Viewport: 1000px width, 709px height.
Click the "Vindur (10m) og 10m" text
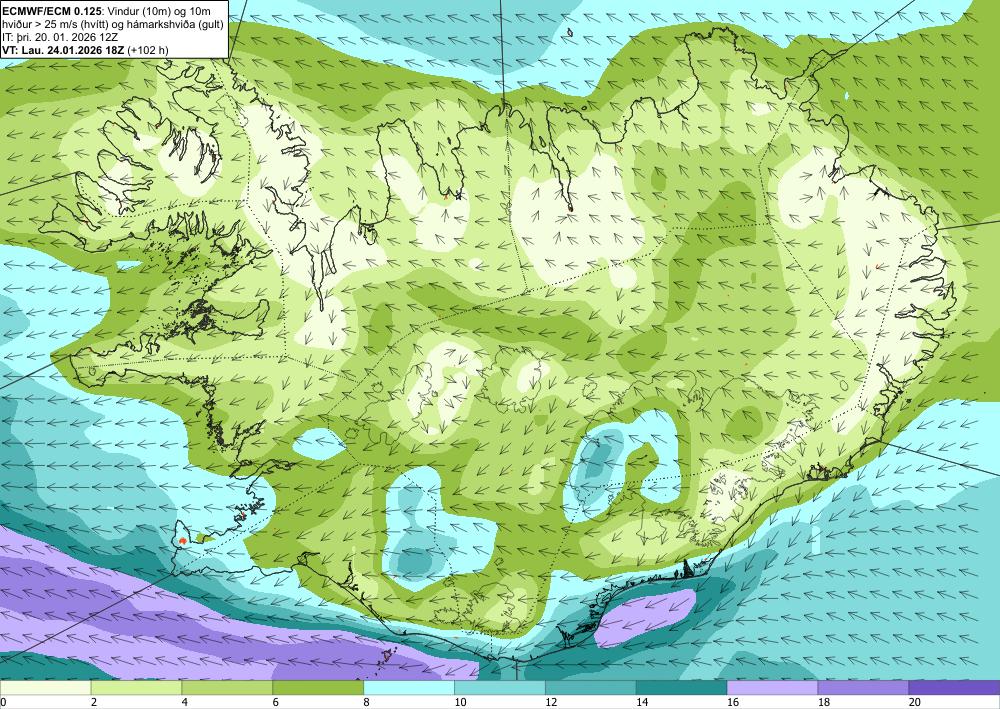coord(159,11)
